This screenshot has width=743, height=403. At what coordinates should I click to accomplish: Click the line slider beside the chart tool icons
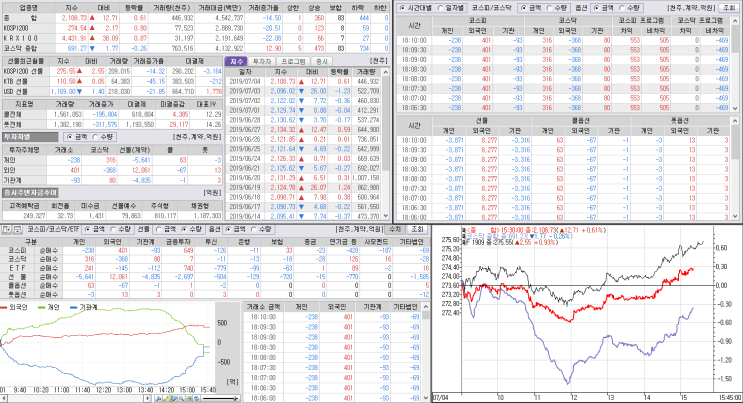point(220,399)
